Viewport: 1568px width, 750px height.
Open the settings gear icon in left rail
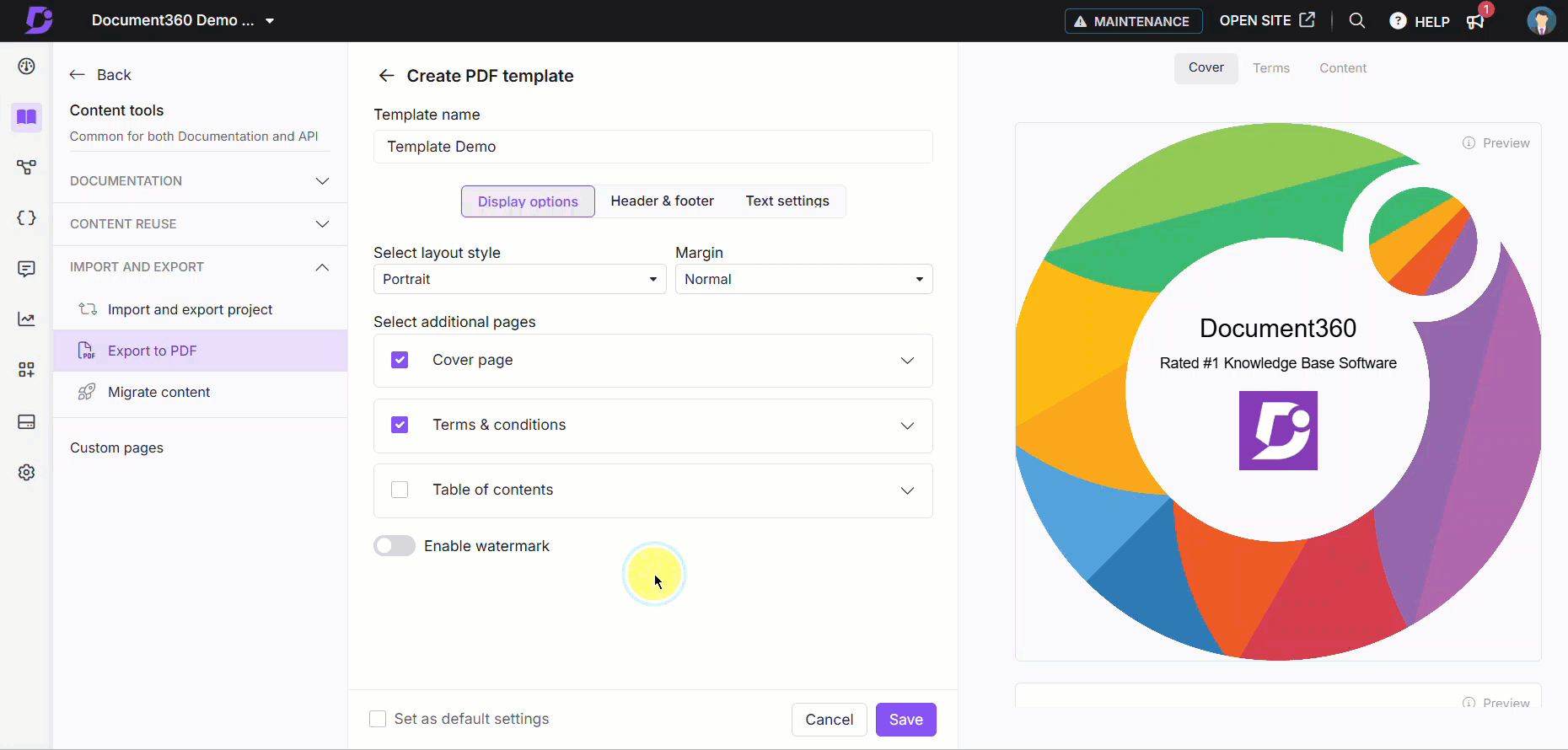tap(27, 473)
